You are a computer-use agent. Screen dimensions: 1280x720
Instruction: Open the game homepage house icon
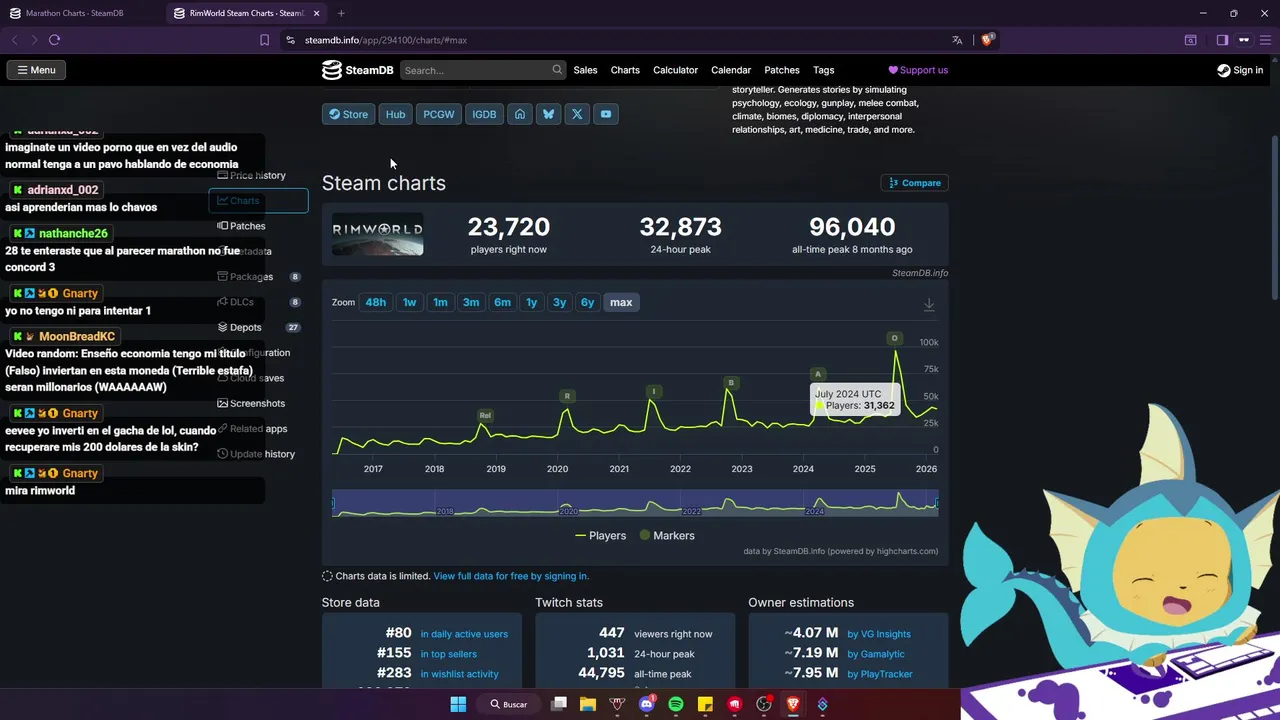tap(520, 114)
